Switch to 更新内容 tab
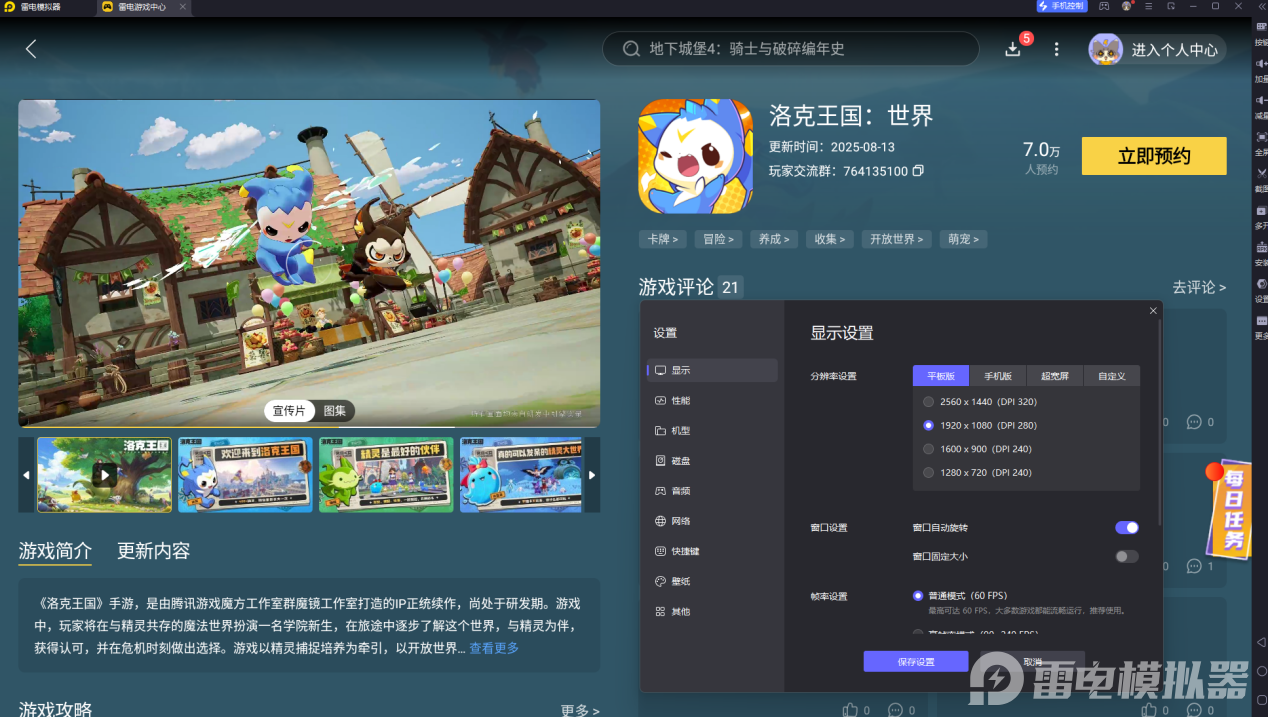This screenshot has width=1268, height=717. click(153, 551)
